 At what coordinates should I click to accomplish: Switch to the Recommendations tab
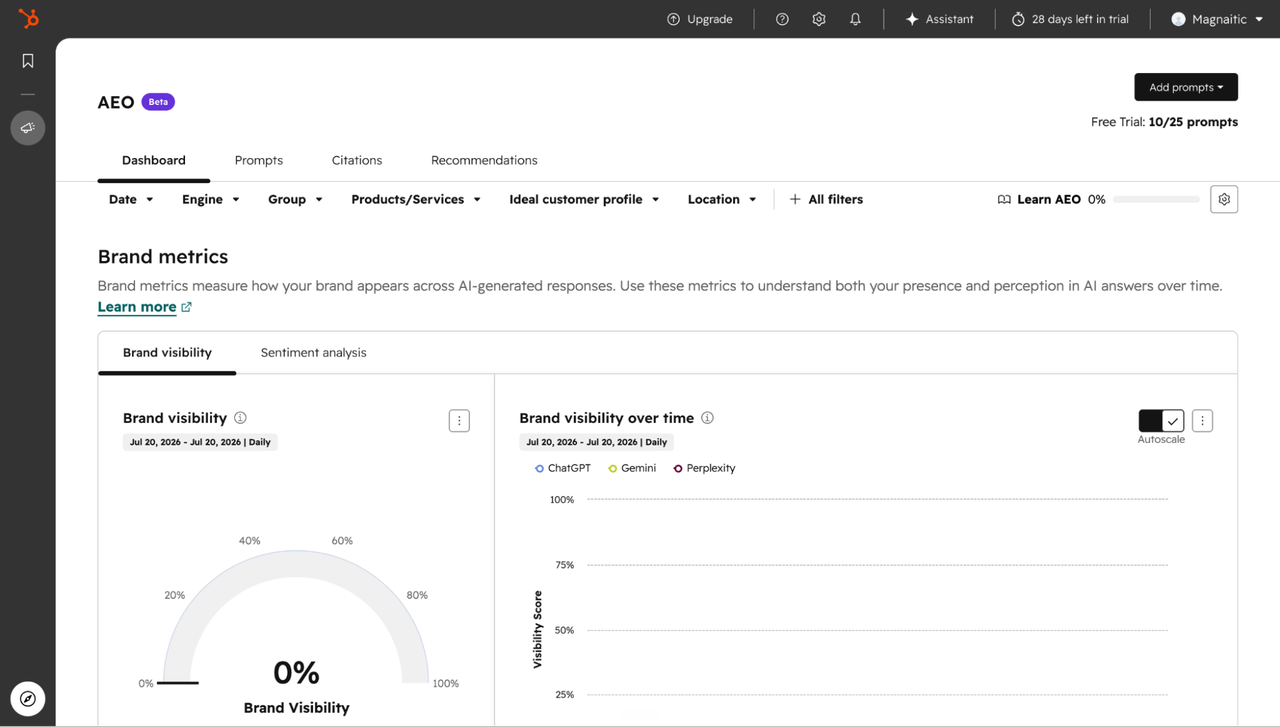point(484,160)
